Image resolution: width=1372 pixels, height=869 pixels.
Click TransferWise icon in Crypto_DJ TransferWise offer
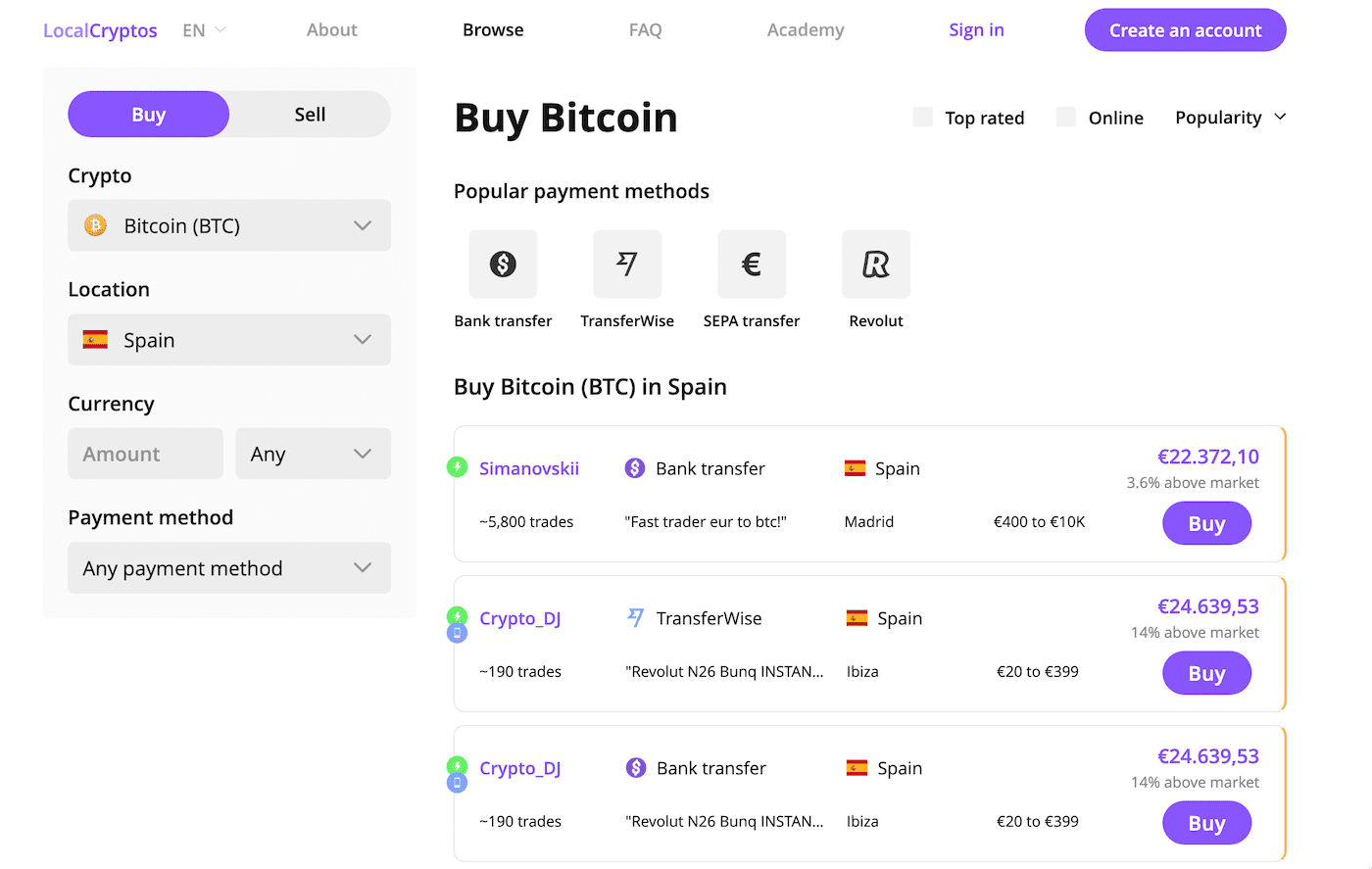pyautogui.click(x=635, y=617)
